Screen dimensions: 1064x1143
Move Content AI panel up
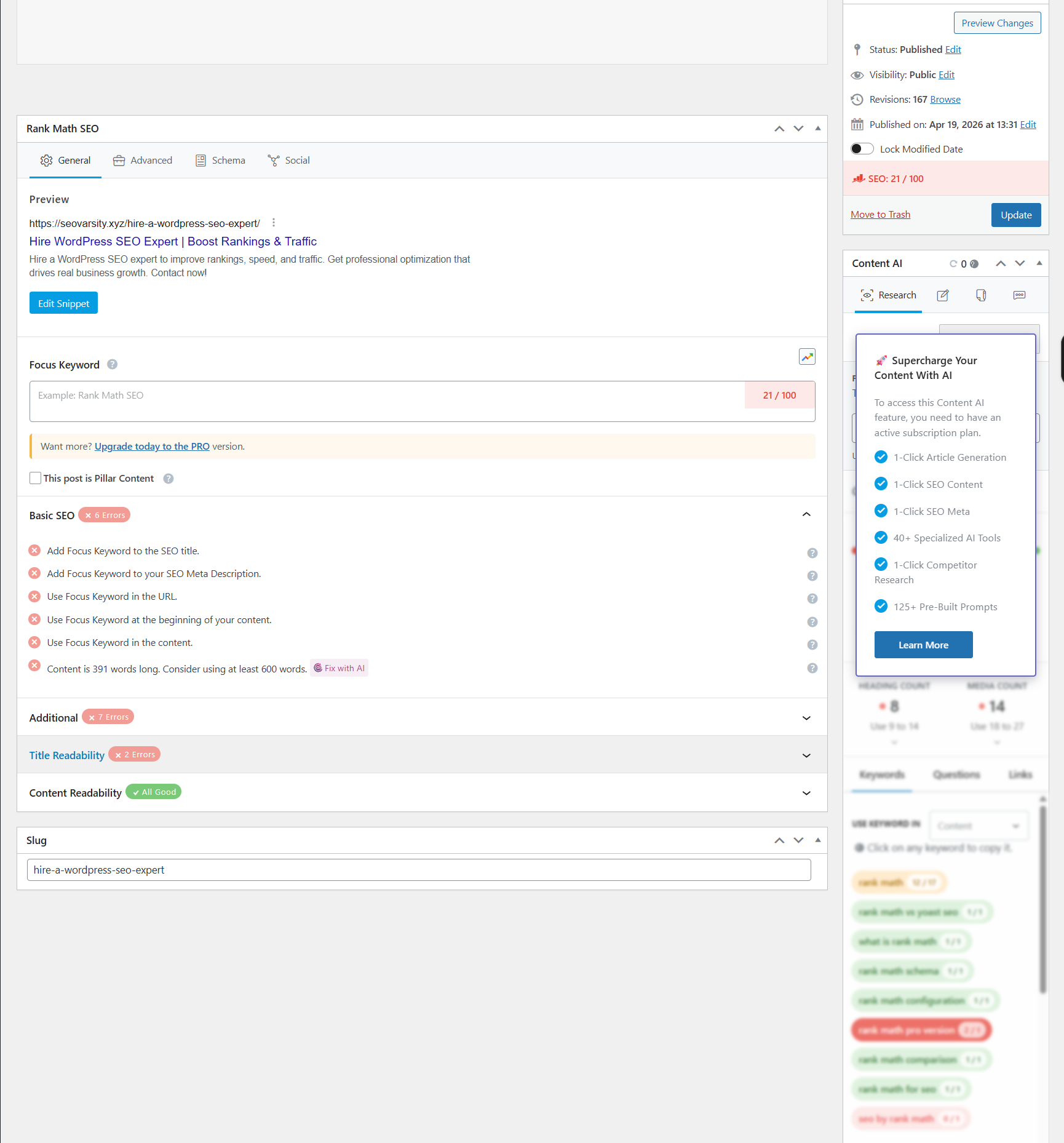(1001, 263)
